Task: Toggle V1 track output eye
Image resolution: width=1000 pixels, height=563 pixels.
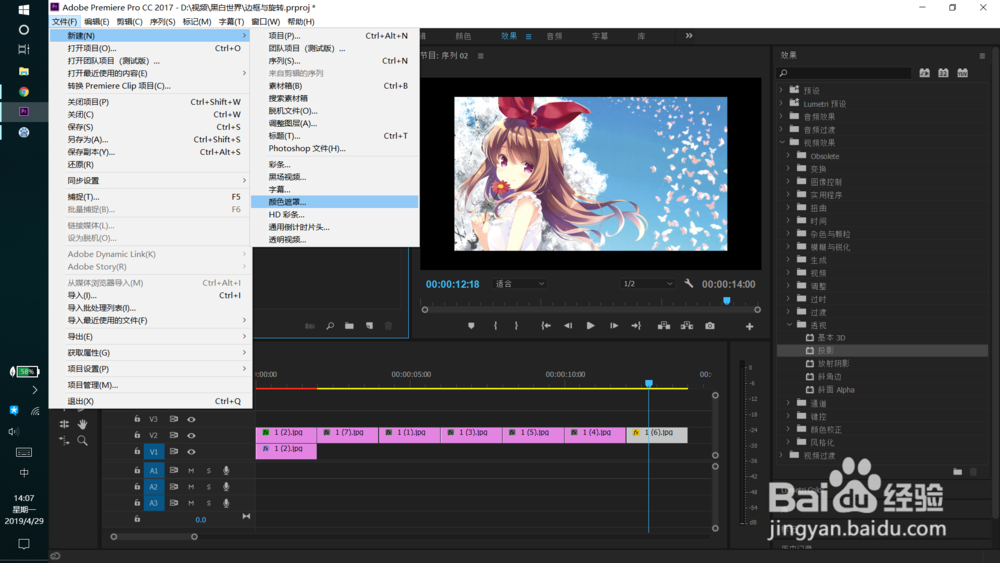Action: coord(191,451)
